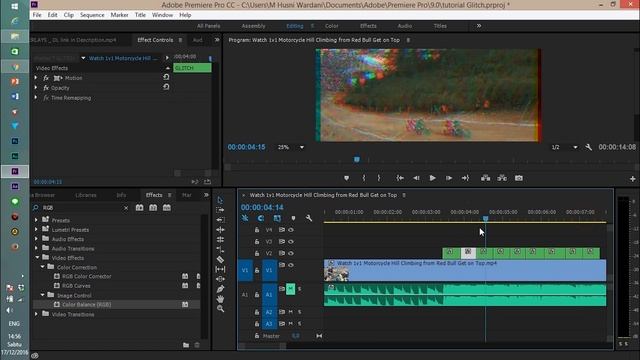This screenshot has height=360, width=640.
Task: Expand the Motion effect properties
Action: coord(36,78)
